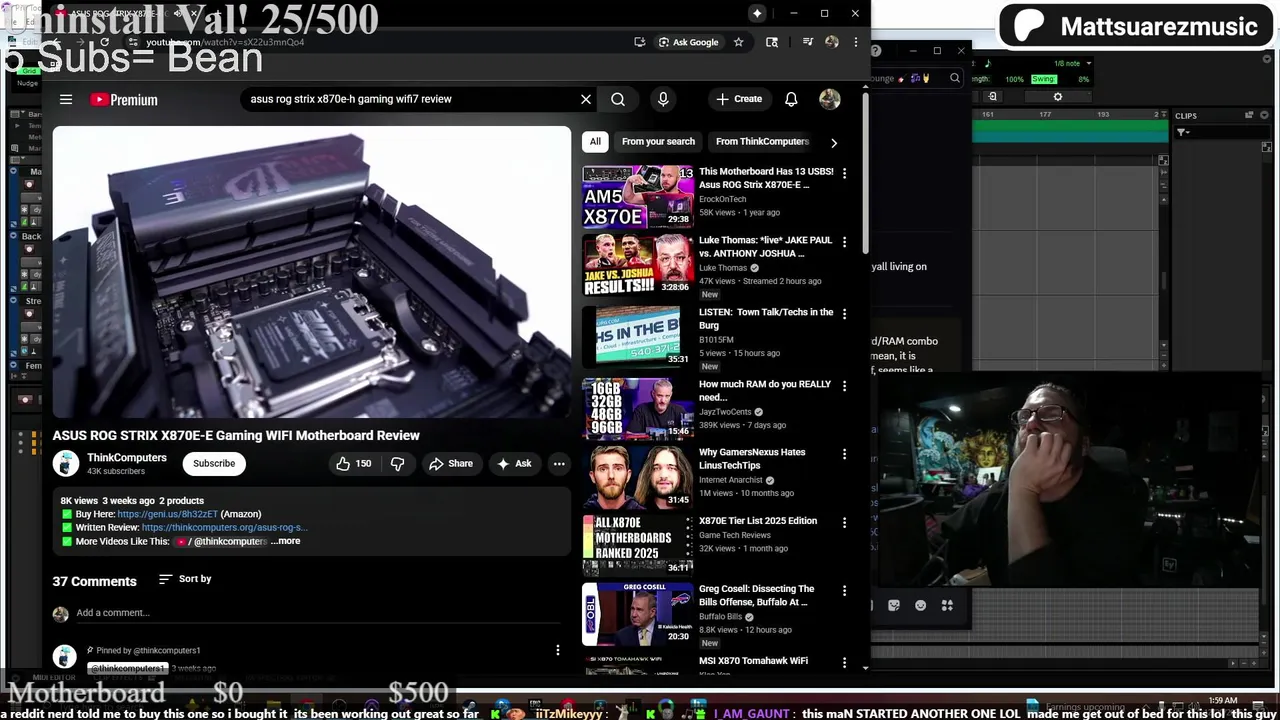Open MSI X870 Tomahawk WiFi video title

point(753,661)
